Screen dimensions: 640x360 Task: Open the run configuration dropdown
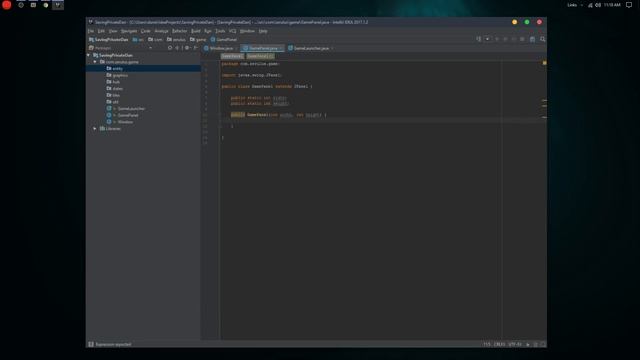pyautogui.click(x=487, y=39)
